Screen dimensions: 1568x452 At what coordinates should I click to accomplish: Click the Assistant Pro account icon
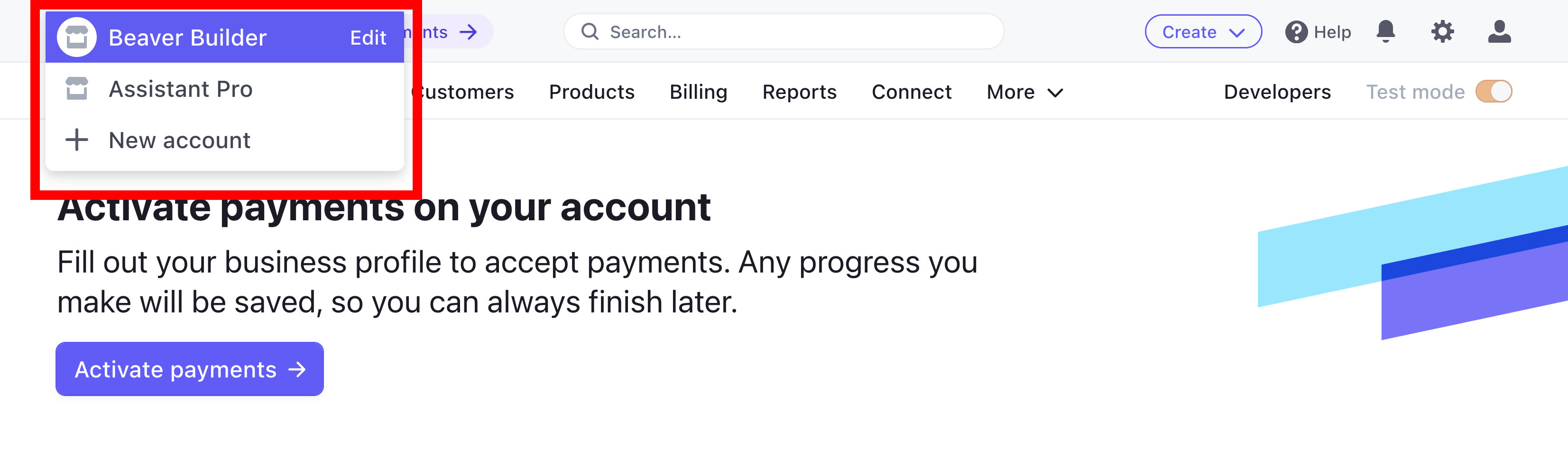click(78, 89)
